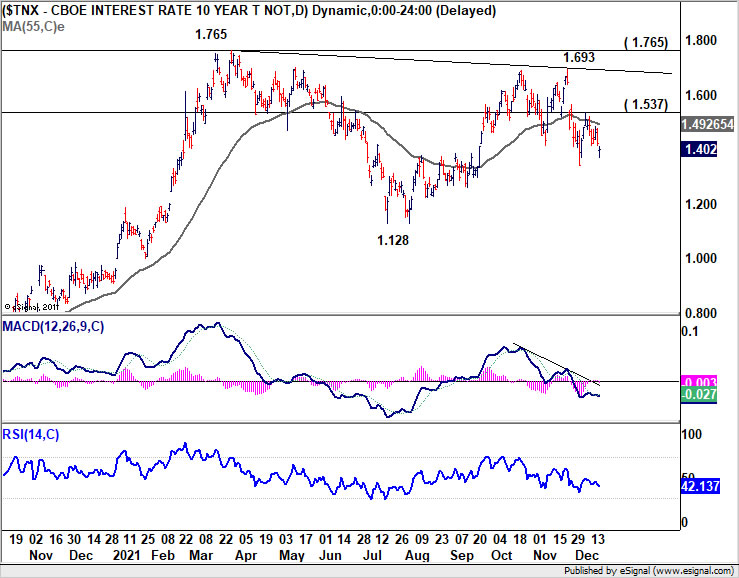Click the 1.000 price axis label
739x578 pixels.
click(700, 258)
